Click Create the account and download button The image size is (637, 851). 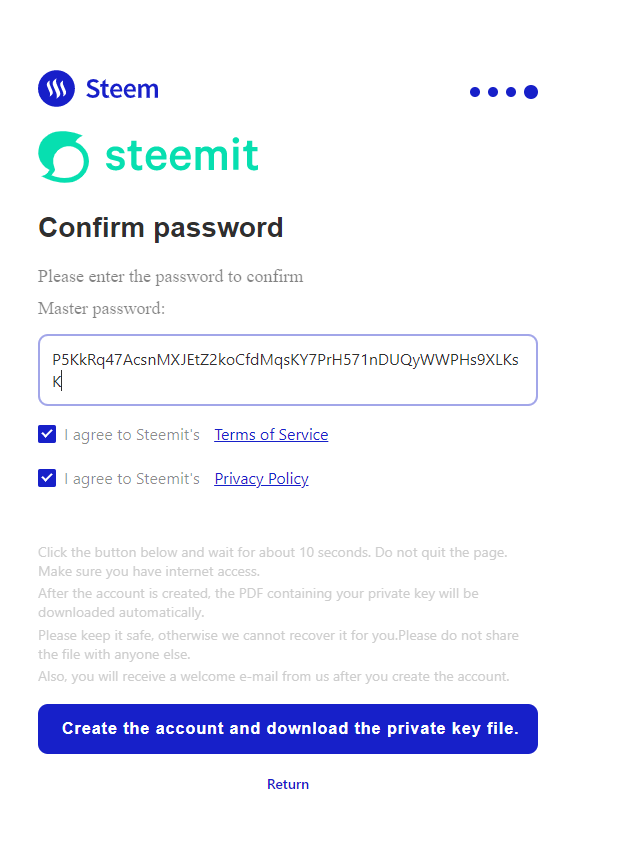coord(288,729)
